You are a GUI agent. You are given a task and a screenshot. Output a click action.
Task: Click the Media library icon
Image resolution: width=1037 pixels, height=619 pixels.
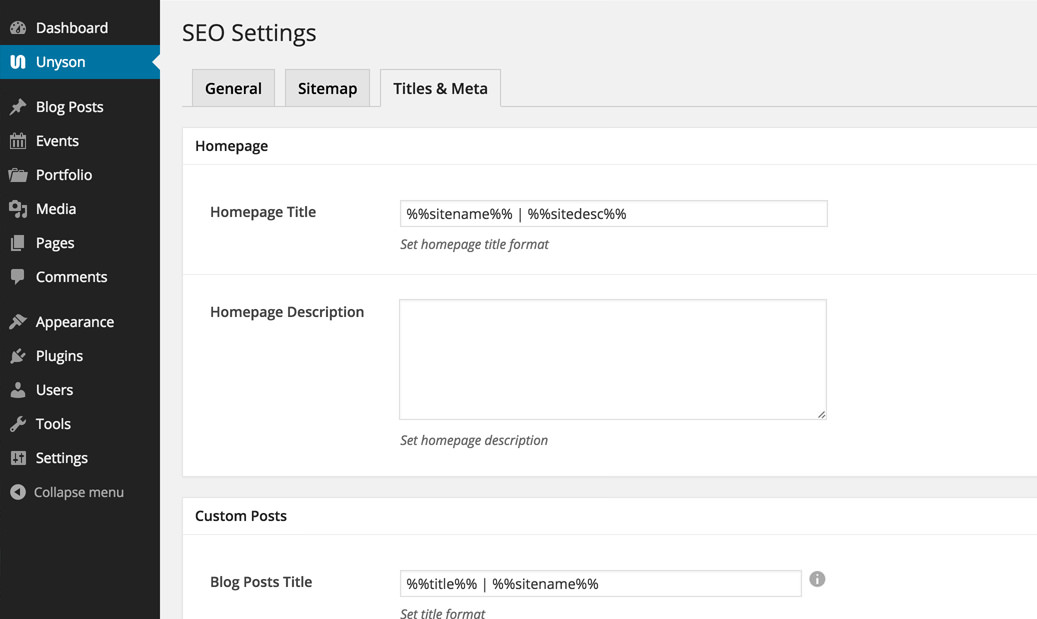18,209
